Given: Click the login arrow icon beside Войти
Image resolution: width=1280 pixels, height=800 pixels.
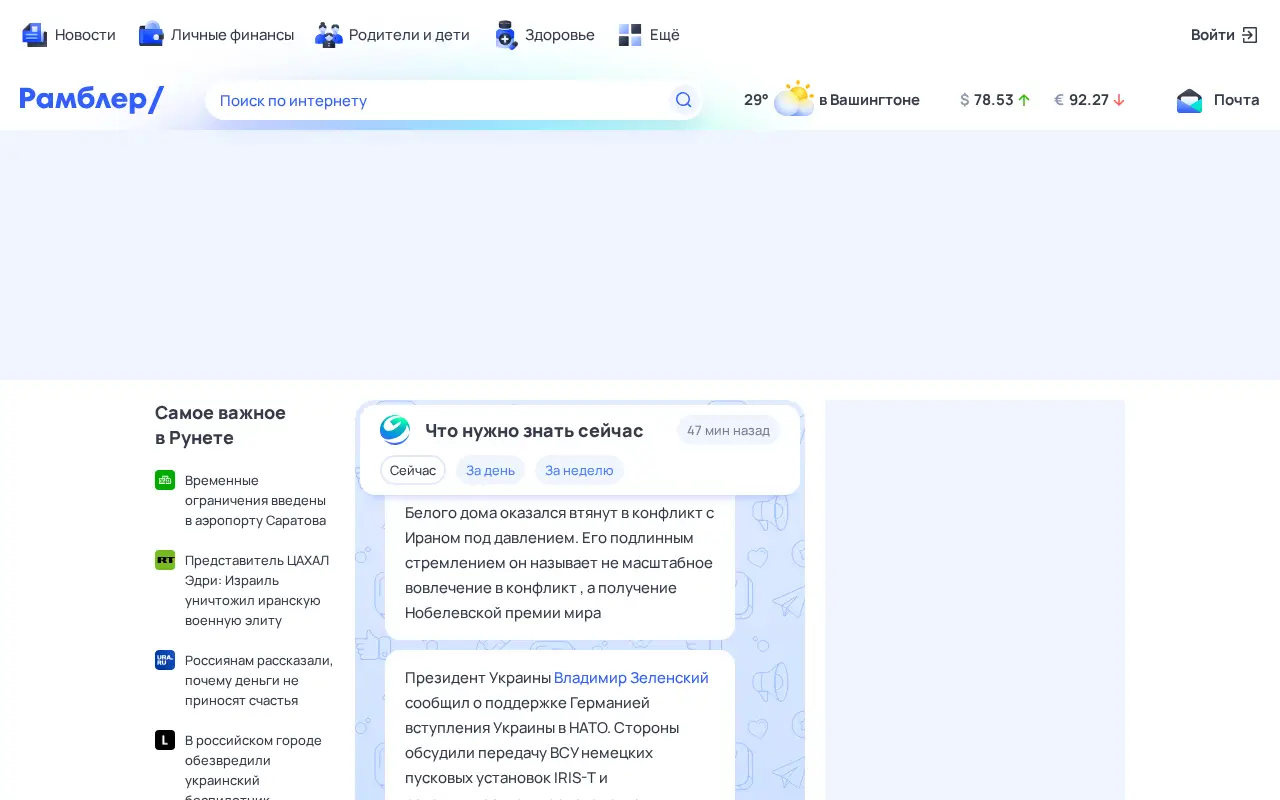Looking at the screenshot, I should tap(1250, 35).
